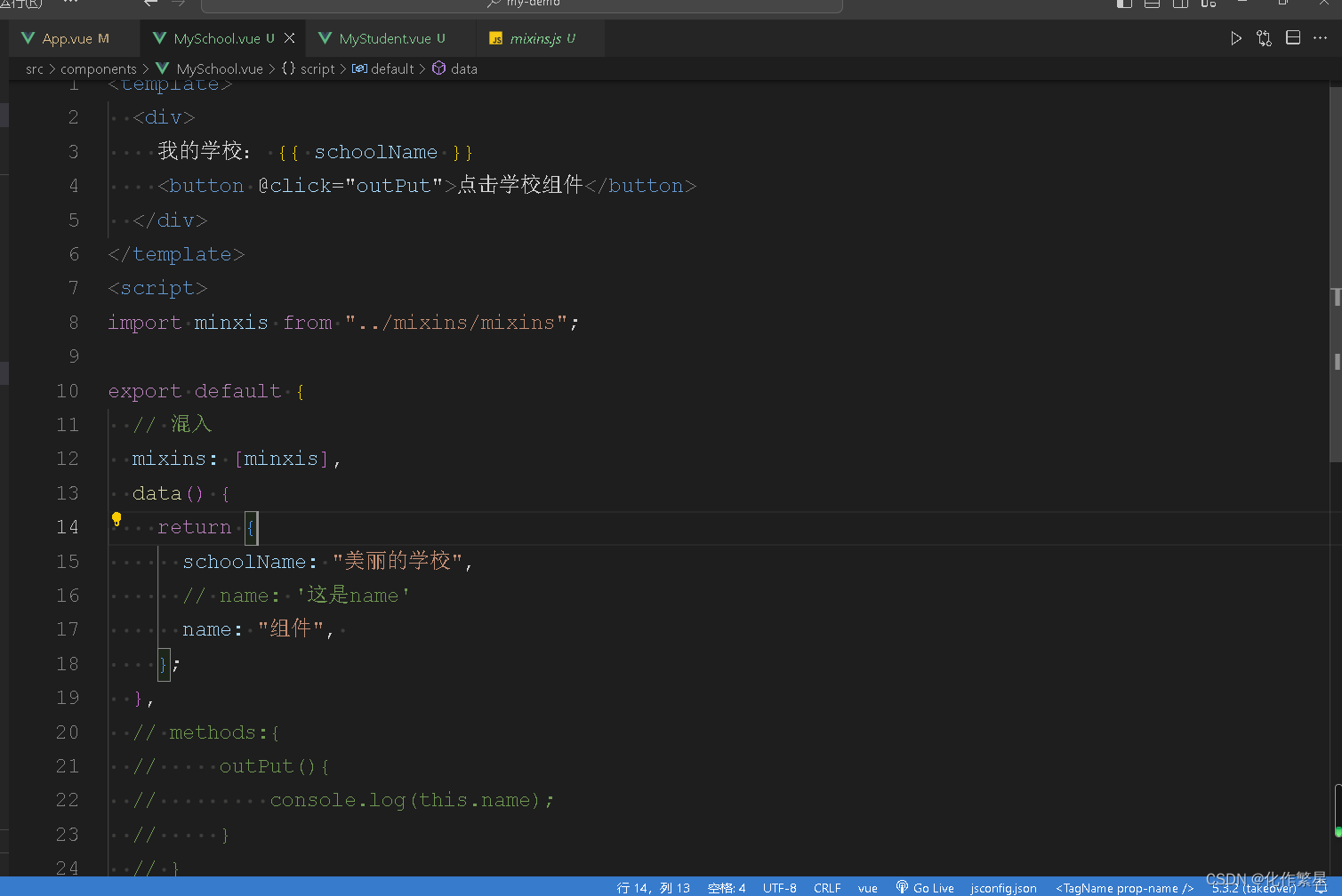Click the my-demo command center search box
This screenshot has width=1342, height=896.
pyautogui.click(x=521, y=4)
